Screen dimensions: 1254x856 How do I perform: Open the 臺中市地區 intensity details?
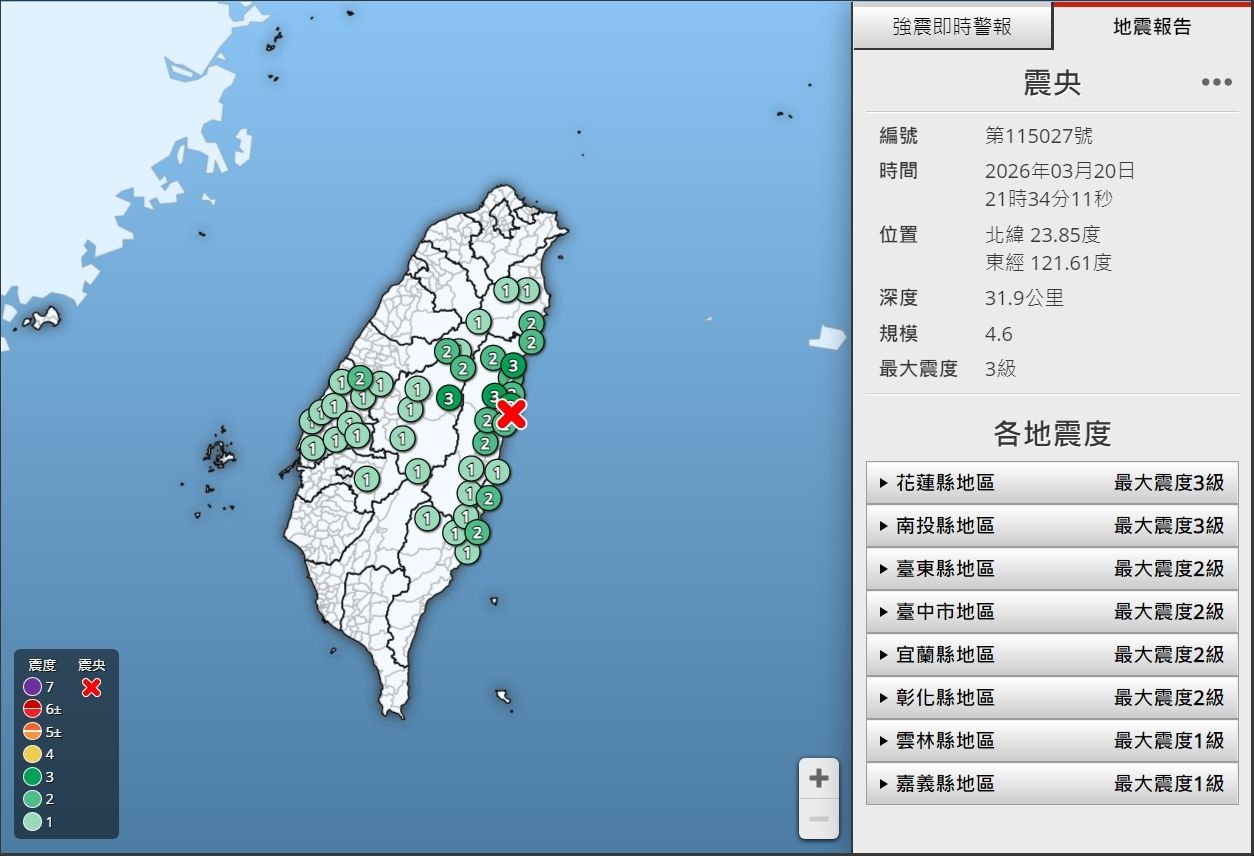tap(1052, 612)
